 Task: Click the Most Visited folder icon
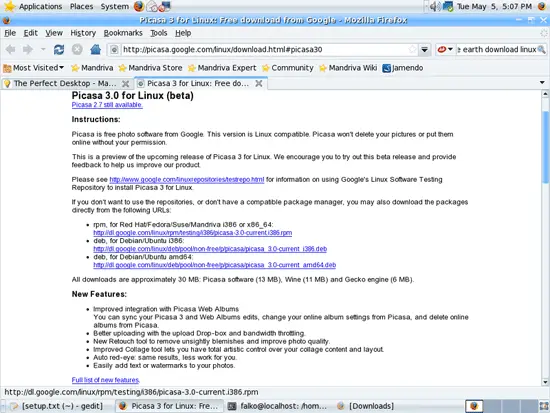(7, 68)
